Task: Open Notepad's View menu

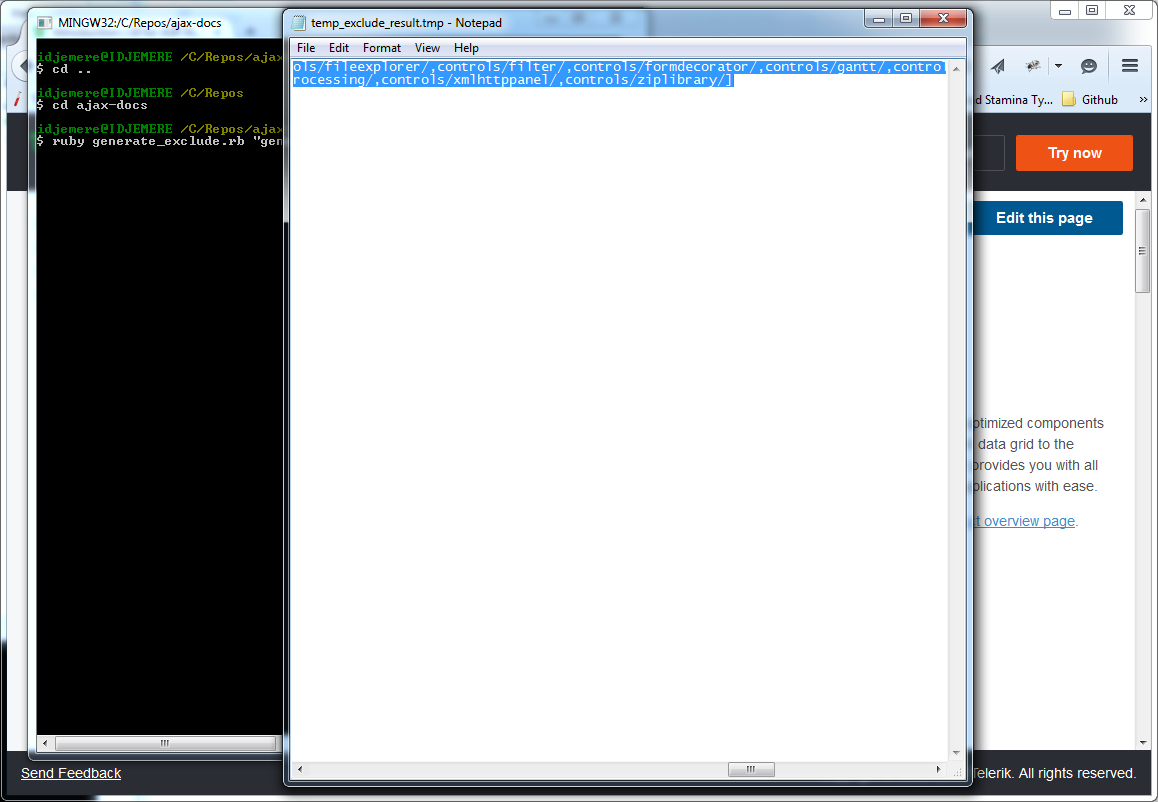Action: (427, 48)
